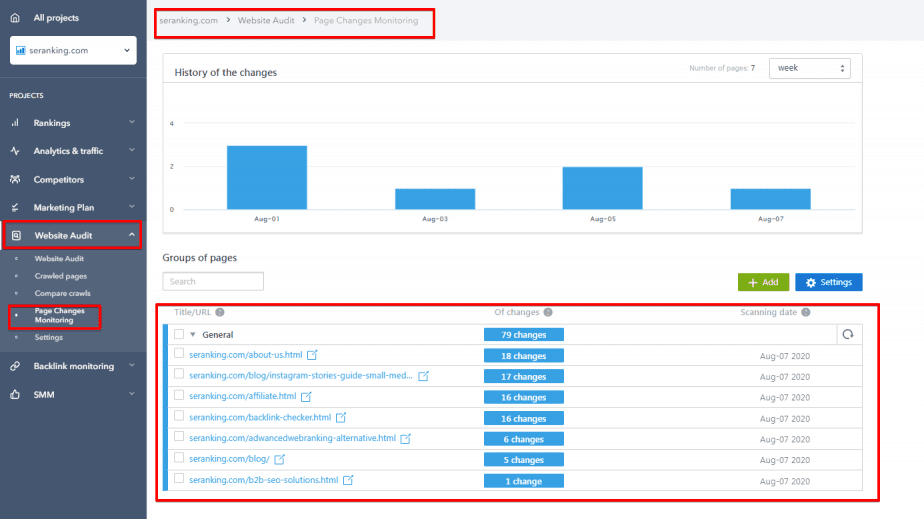This screenshot has height=519, width=924.
Task: Open the seranking.com/about-us.html link
Action: (246, 355)
